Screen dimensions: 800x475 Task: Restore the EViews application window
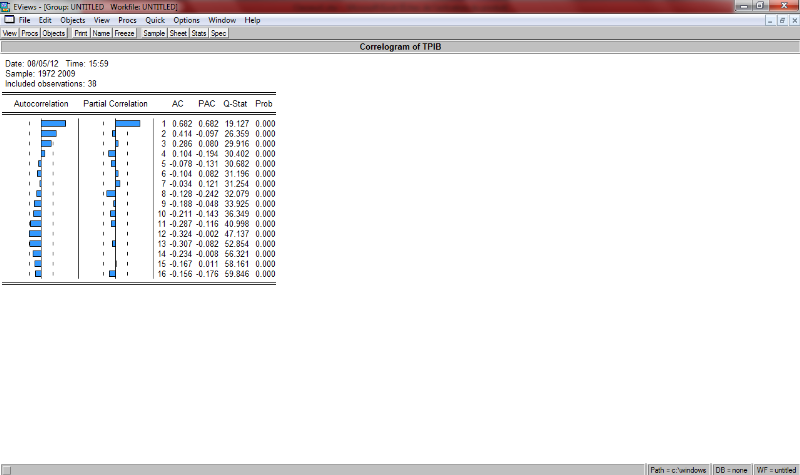(x=760, y=6)
